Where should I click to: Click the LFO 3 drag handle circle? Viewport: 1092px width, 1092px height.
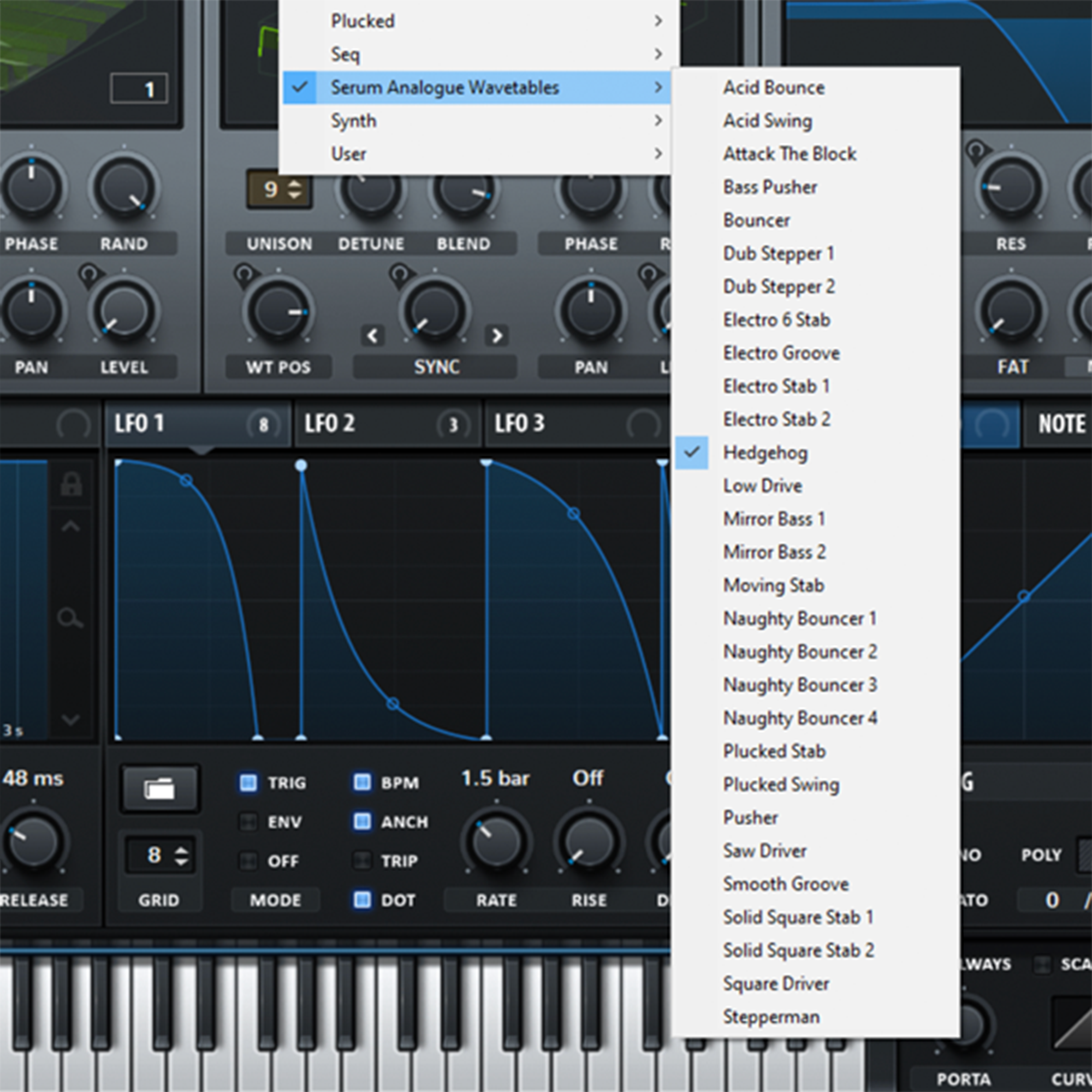click(x=643, y=424)
